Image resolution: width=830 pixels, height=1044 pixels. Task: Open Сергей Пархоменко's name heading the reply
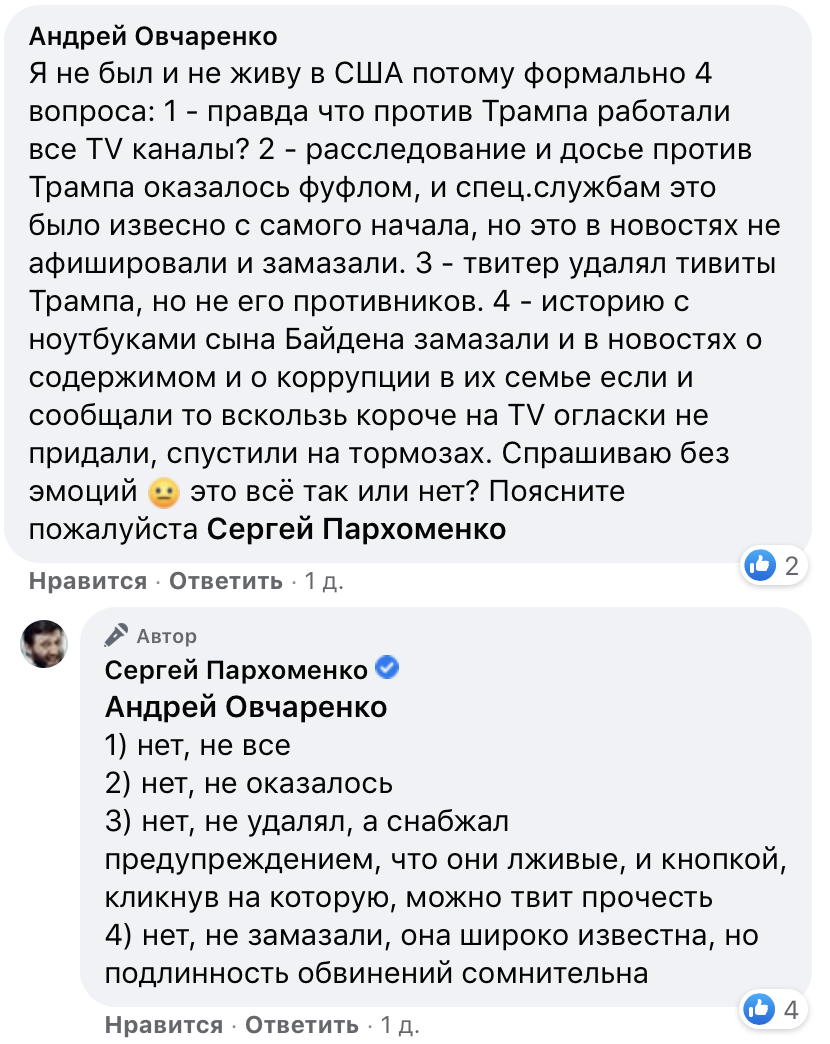[x=236, y=670]
